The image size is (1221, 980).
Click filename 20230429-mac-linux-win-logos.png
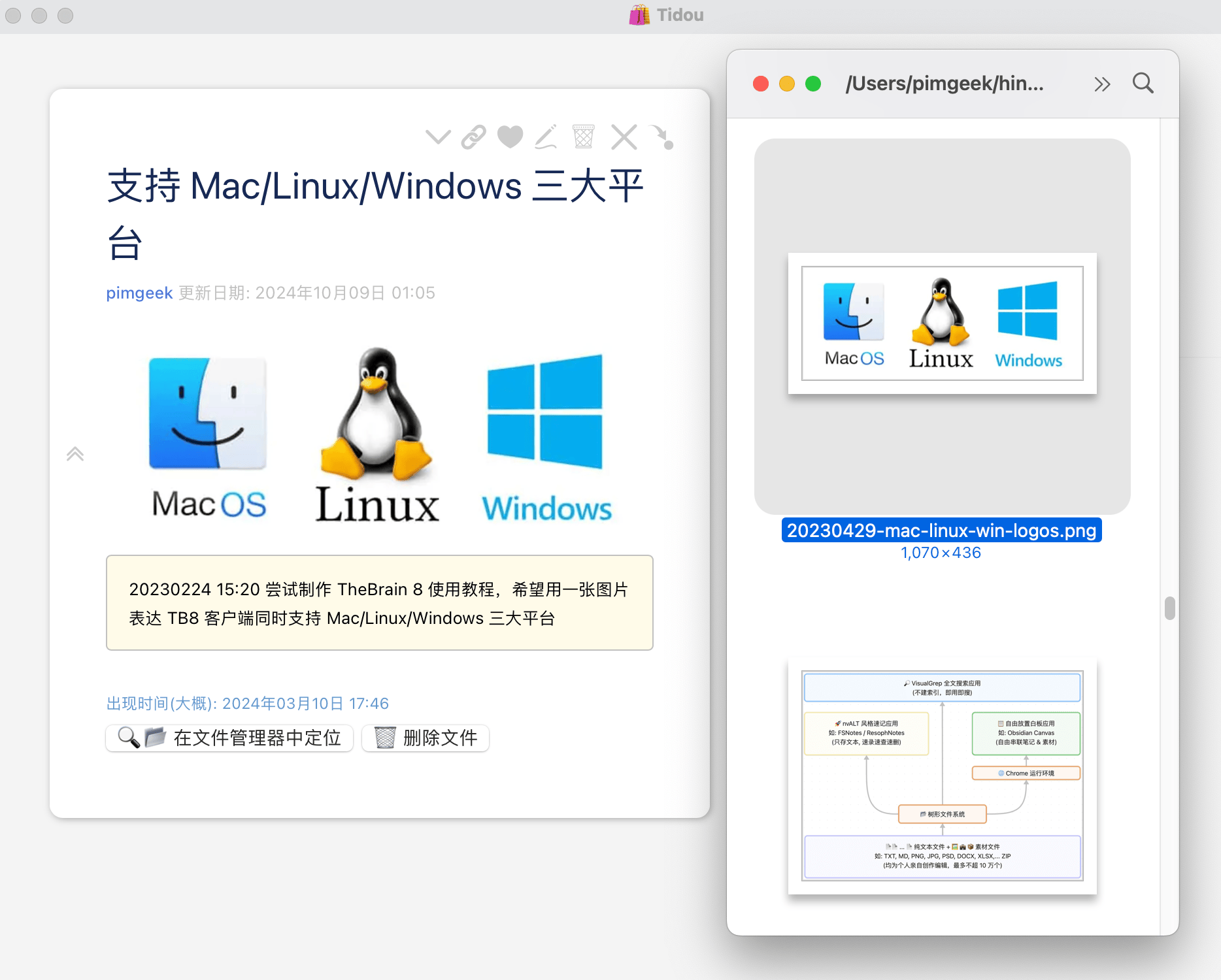coord(941,531)
